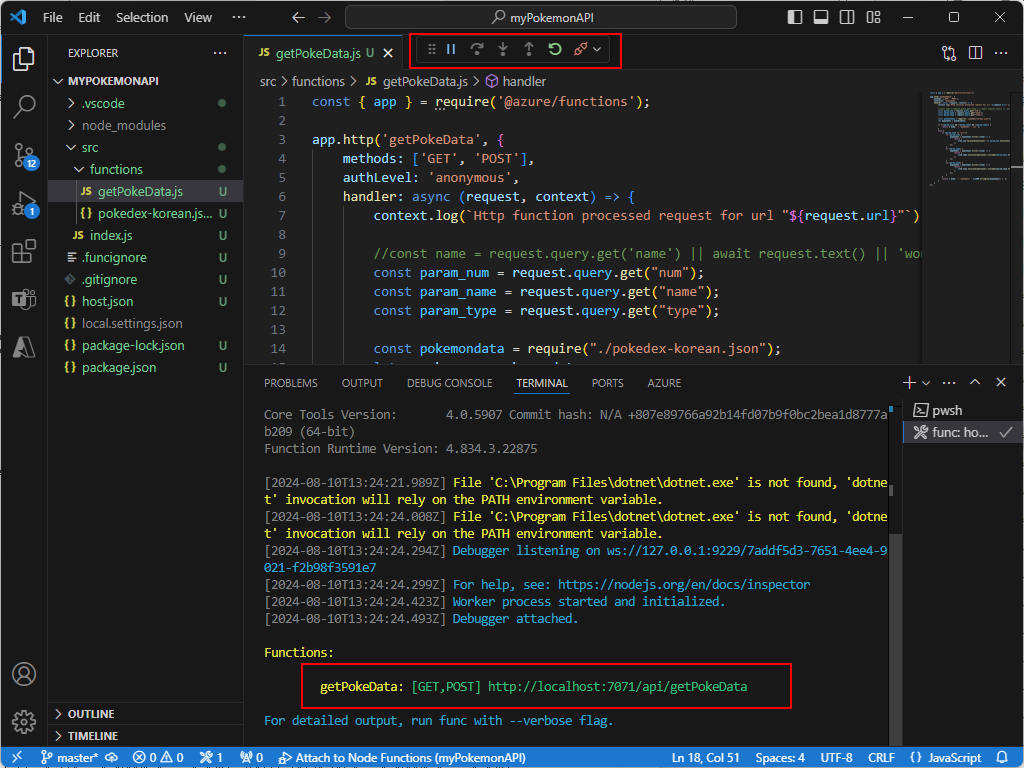Open the View menu
The width and height of the screenshot is (1024, 768).
(198, 18)
